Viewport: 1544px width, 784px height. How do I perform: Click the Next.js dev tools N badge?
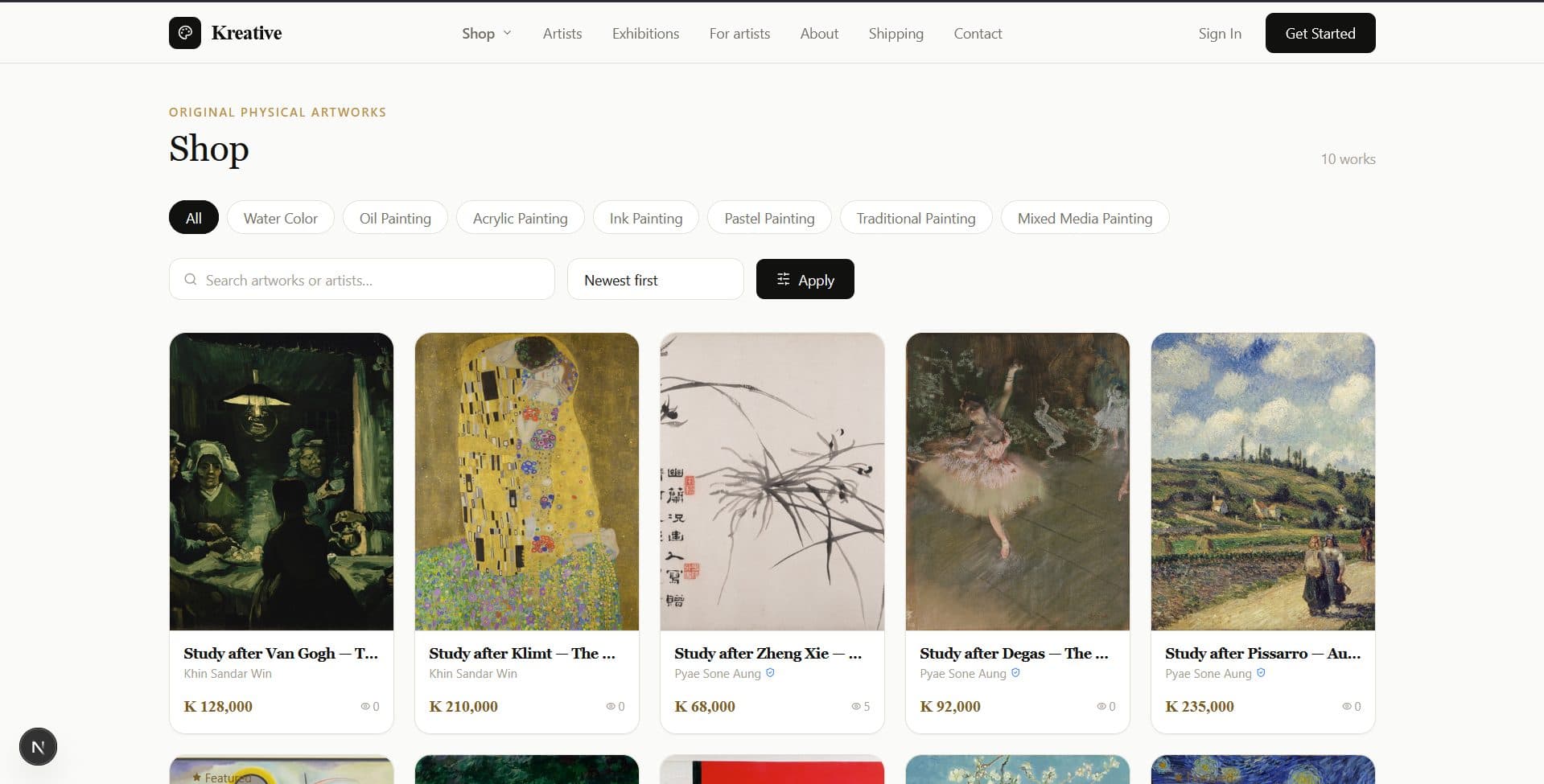pos(38,747)
